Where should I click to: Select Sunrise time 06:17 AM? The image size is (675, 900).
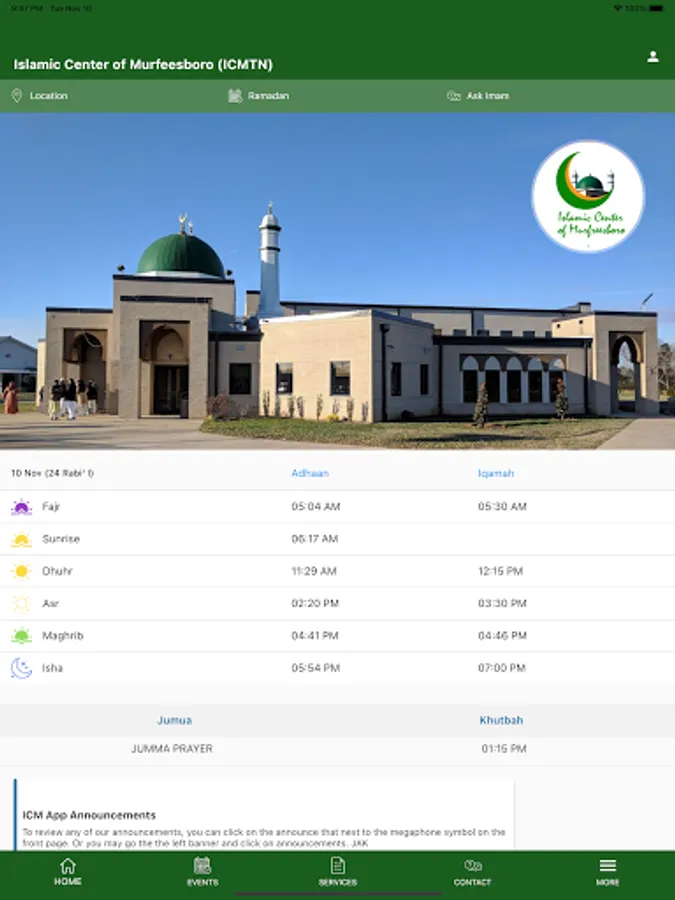click(315, 538)
